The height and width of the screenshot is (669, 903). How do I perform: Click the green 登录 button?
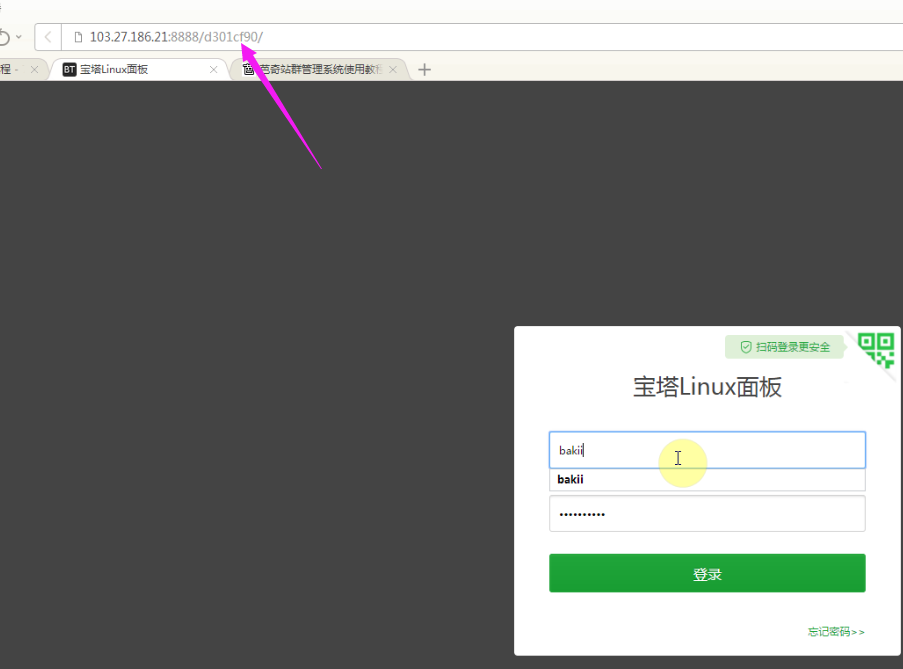pyautogui.click(x=707, y=573)
